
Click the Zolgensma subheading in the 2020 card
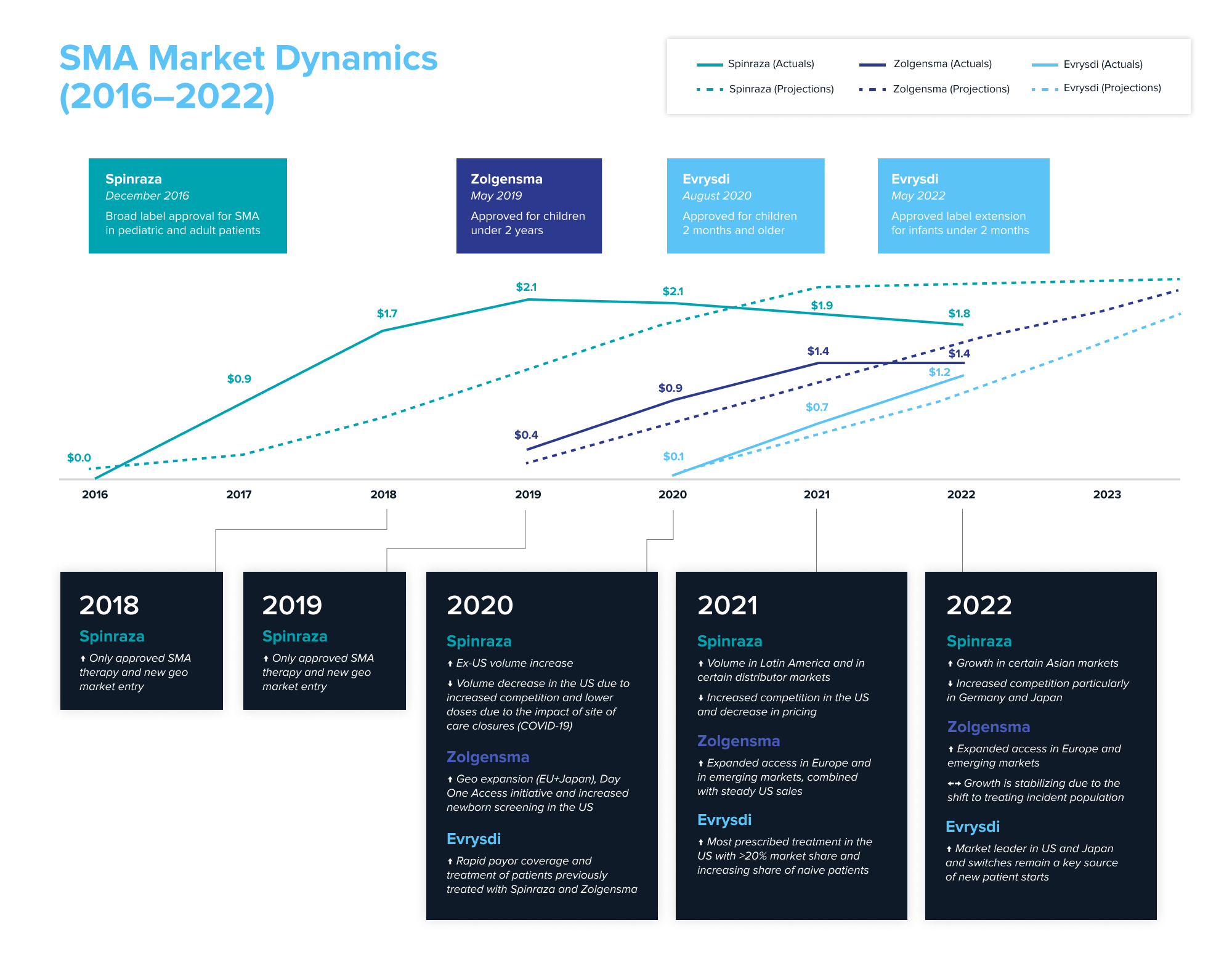[488, 757]
